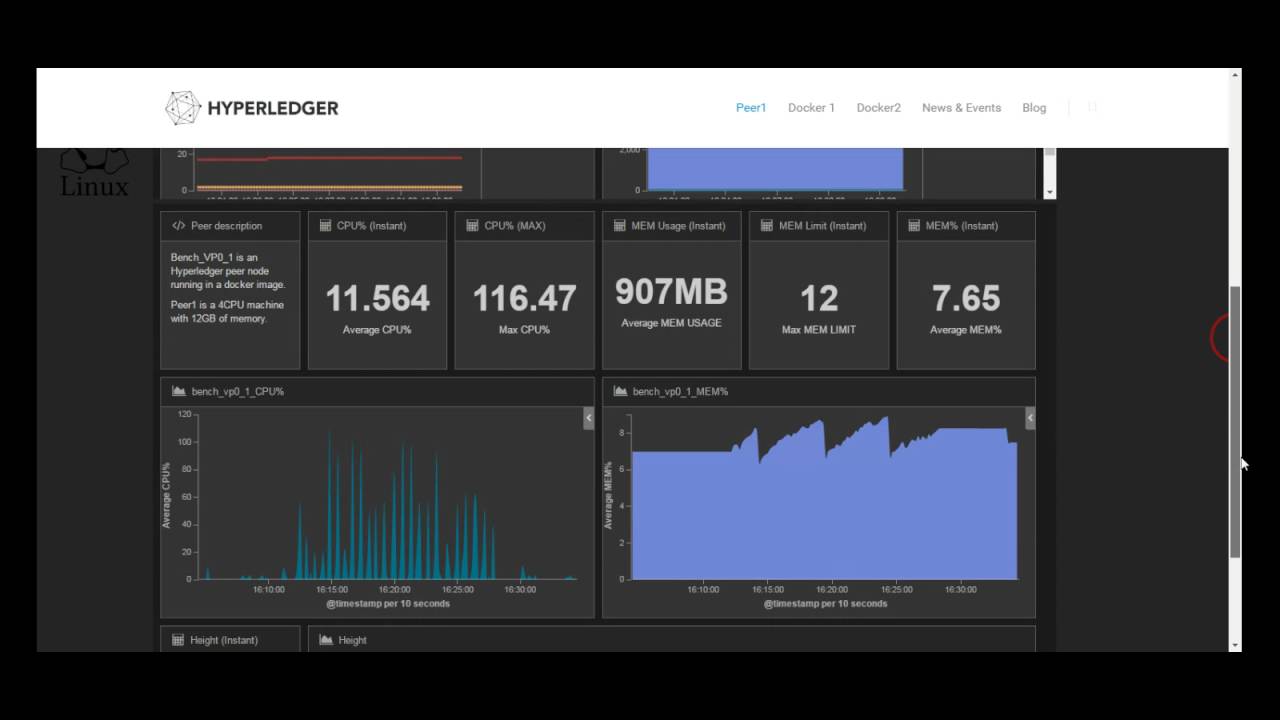This screenshot has width=1280, height=720.
Task: Click the '@timestamp per 10 seconds' label under MEM chart
Action: [x=825, y=604]
